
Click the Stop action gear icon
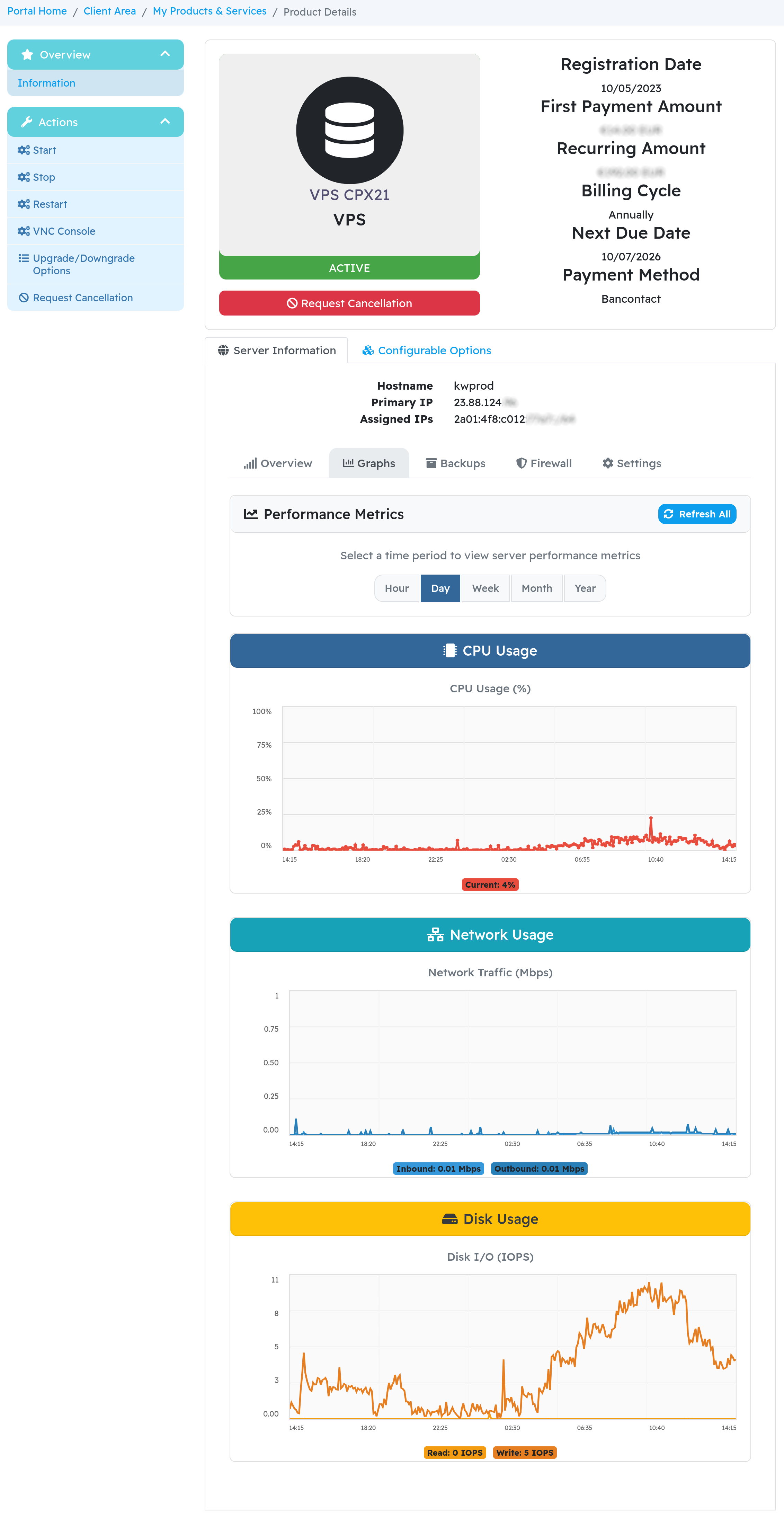[24, 177]
